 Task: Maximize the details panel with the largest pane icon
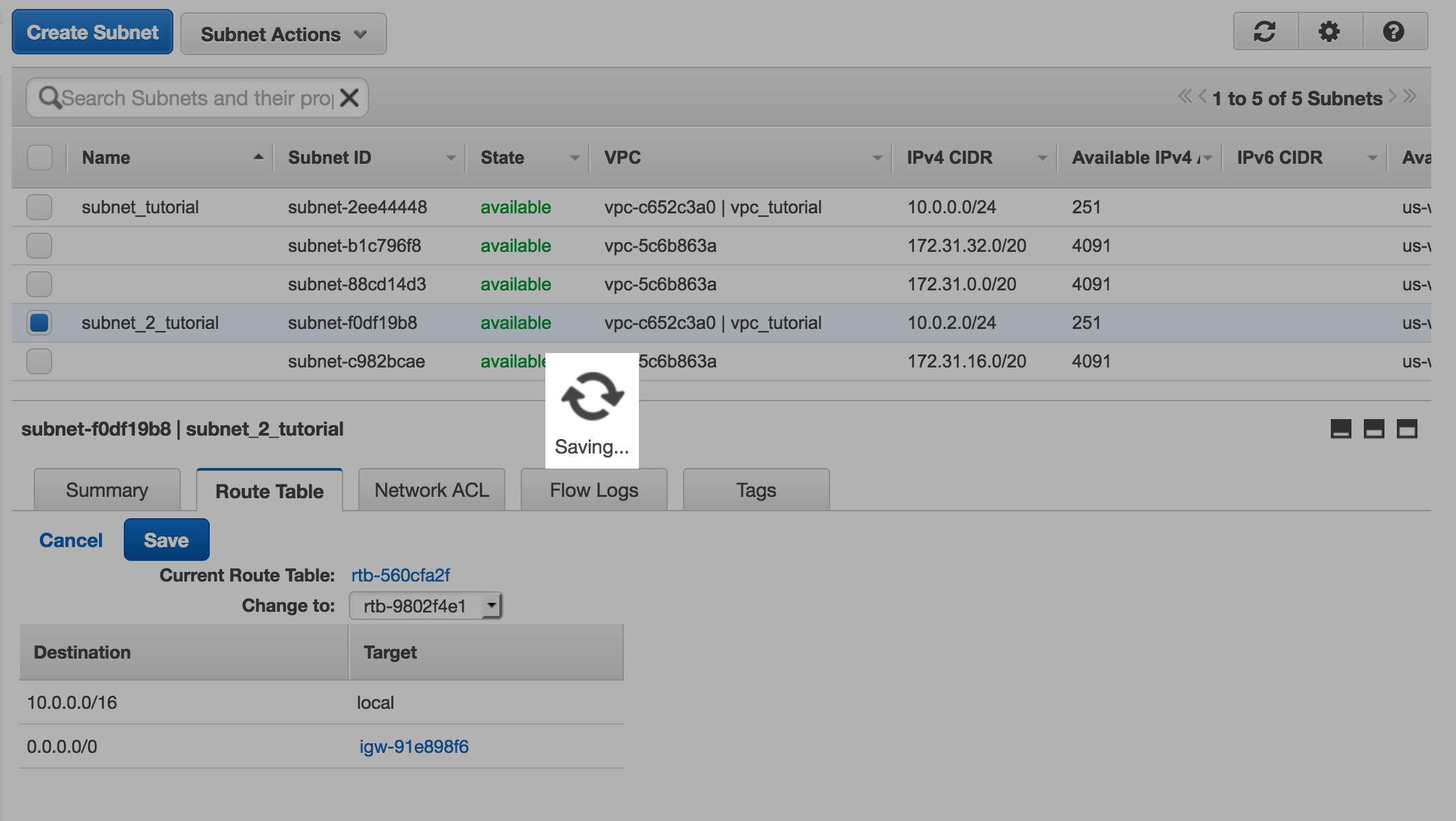(x=1406, y=429)
